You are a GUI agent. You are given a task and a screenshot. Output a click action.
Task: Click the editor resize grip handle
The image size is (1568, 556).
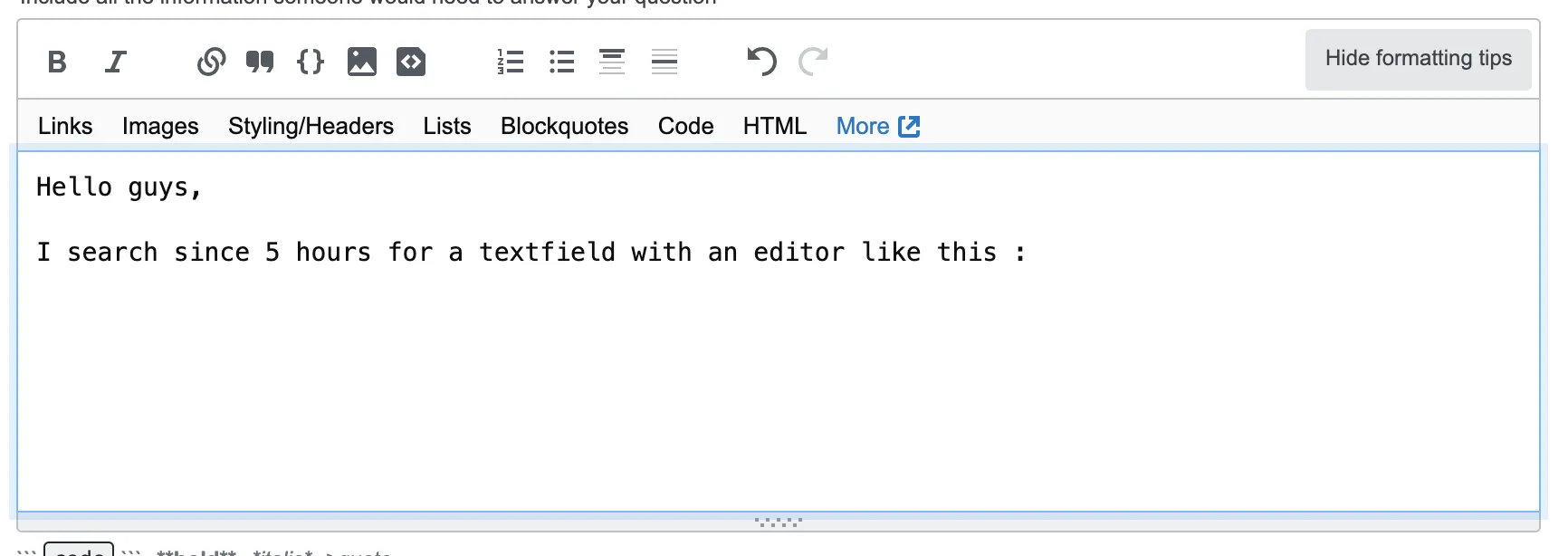tap(779, 522)
